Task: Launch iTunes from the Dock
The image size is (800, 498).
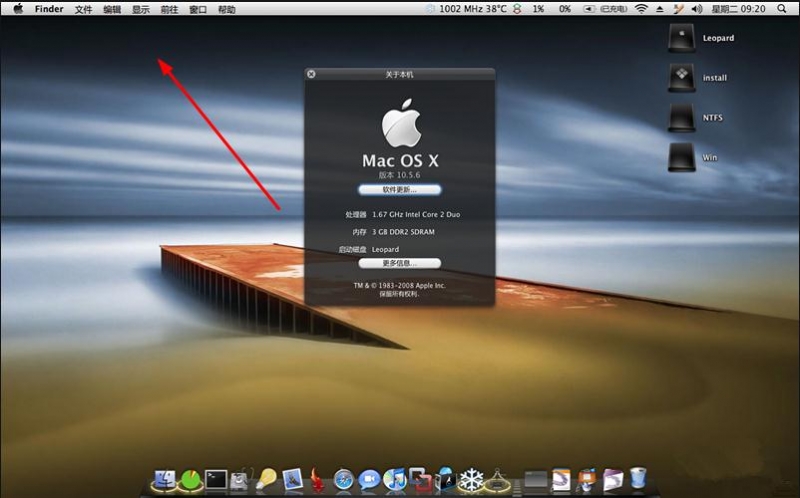Action: tap(394, 480)
